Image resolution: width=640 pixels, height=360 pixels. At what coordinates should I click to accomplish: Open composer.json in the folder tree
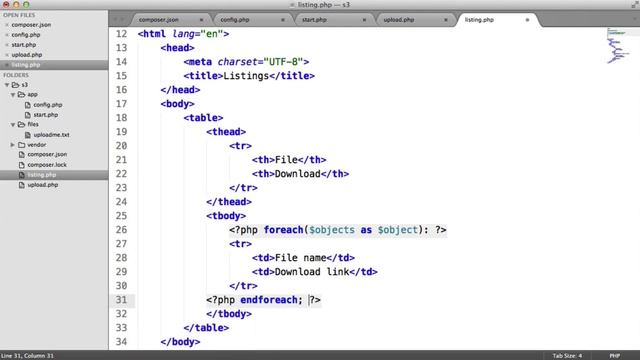pyautogui.click(x=47, y=155)
